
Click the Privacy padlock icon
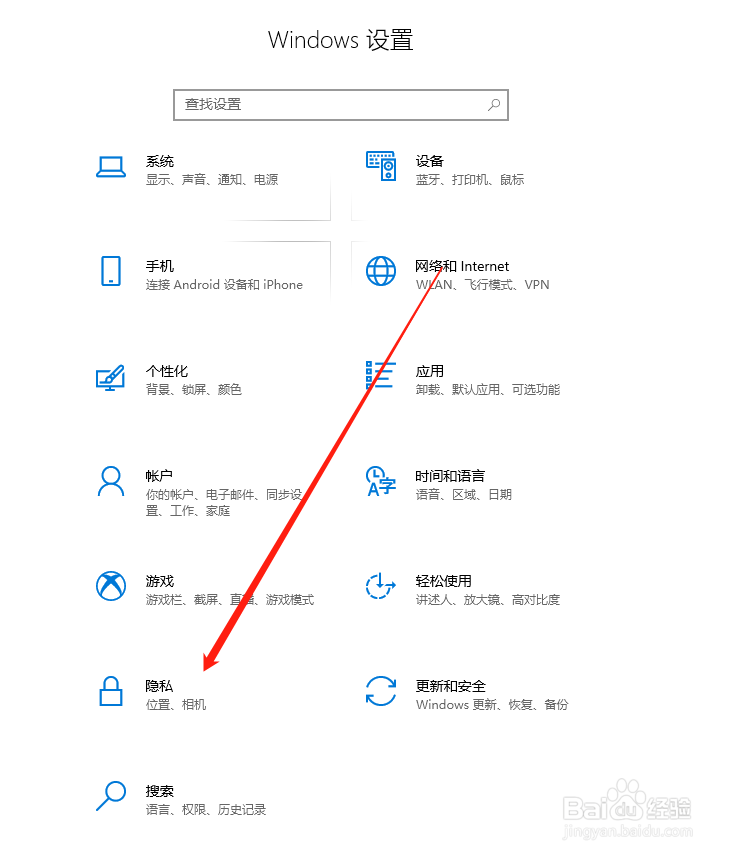click(111, 691)
